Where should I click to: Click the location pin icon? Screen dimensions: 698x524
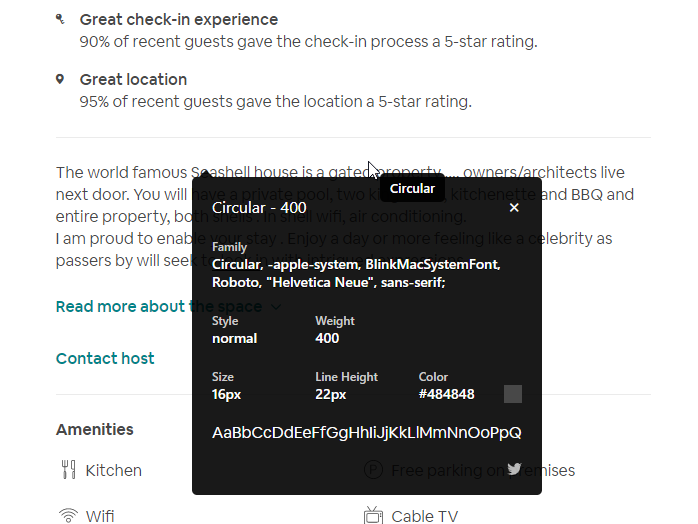click(60, 79)
